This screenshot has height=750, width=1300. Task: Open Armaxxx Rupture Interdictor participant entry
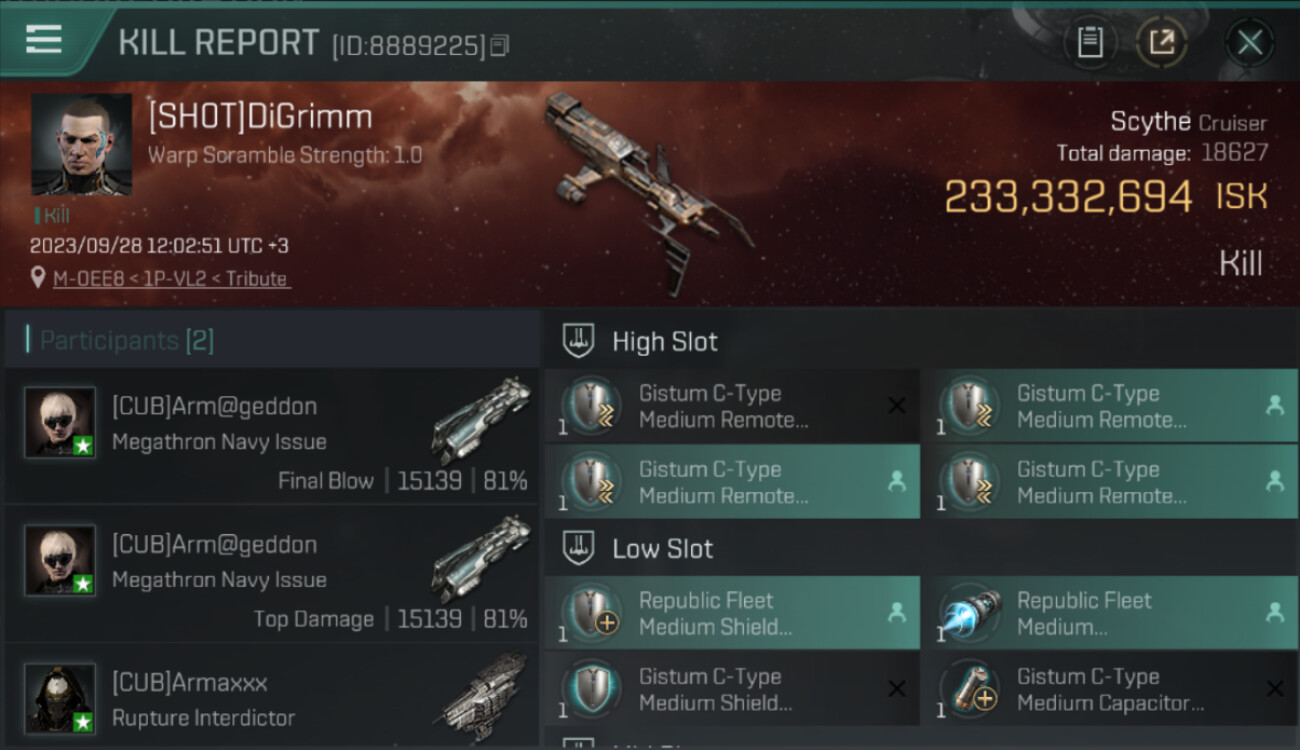pos(272,697)
